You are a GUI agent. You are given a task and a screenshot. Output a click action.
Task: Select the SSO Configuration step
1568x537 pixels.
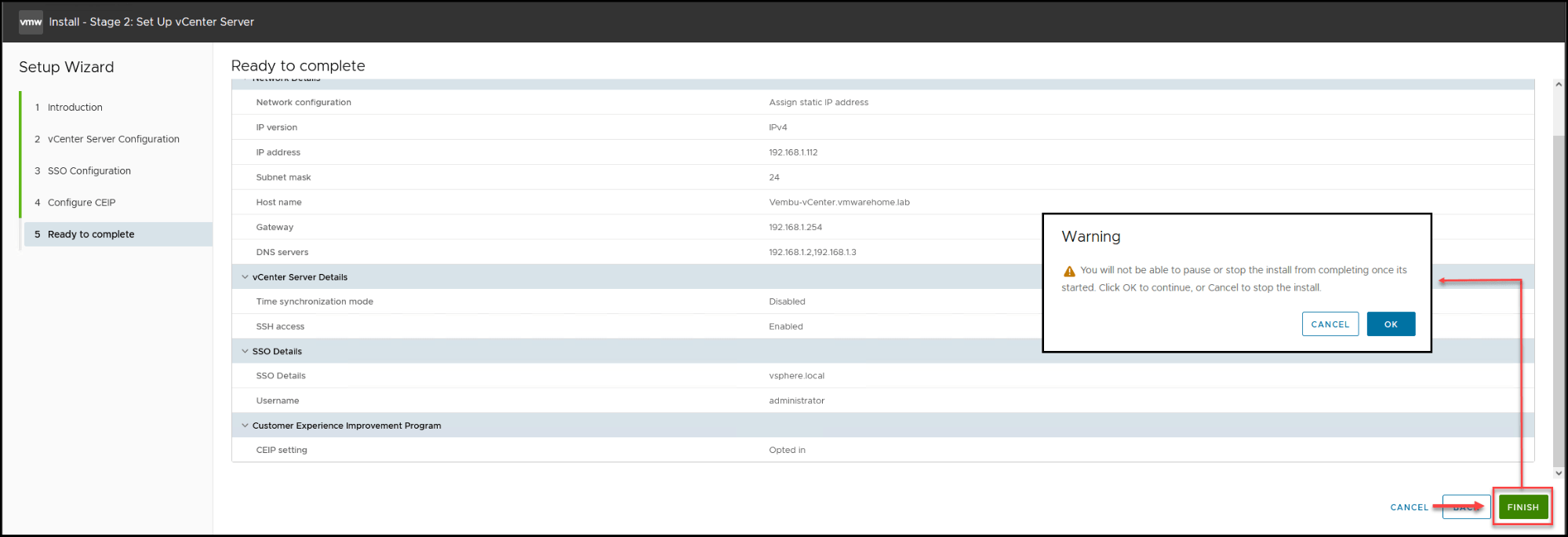[x=89, y=171]
